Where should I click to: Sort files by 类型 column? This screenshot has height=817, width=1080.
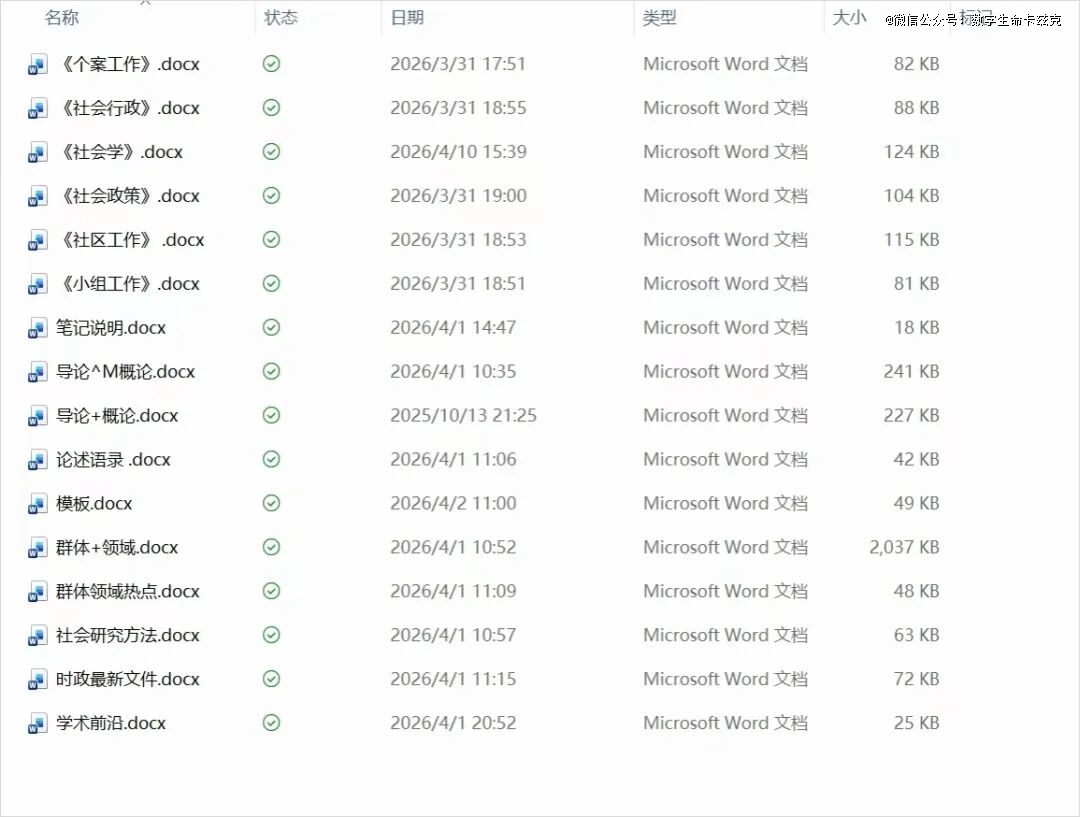click(660, 18)
